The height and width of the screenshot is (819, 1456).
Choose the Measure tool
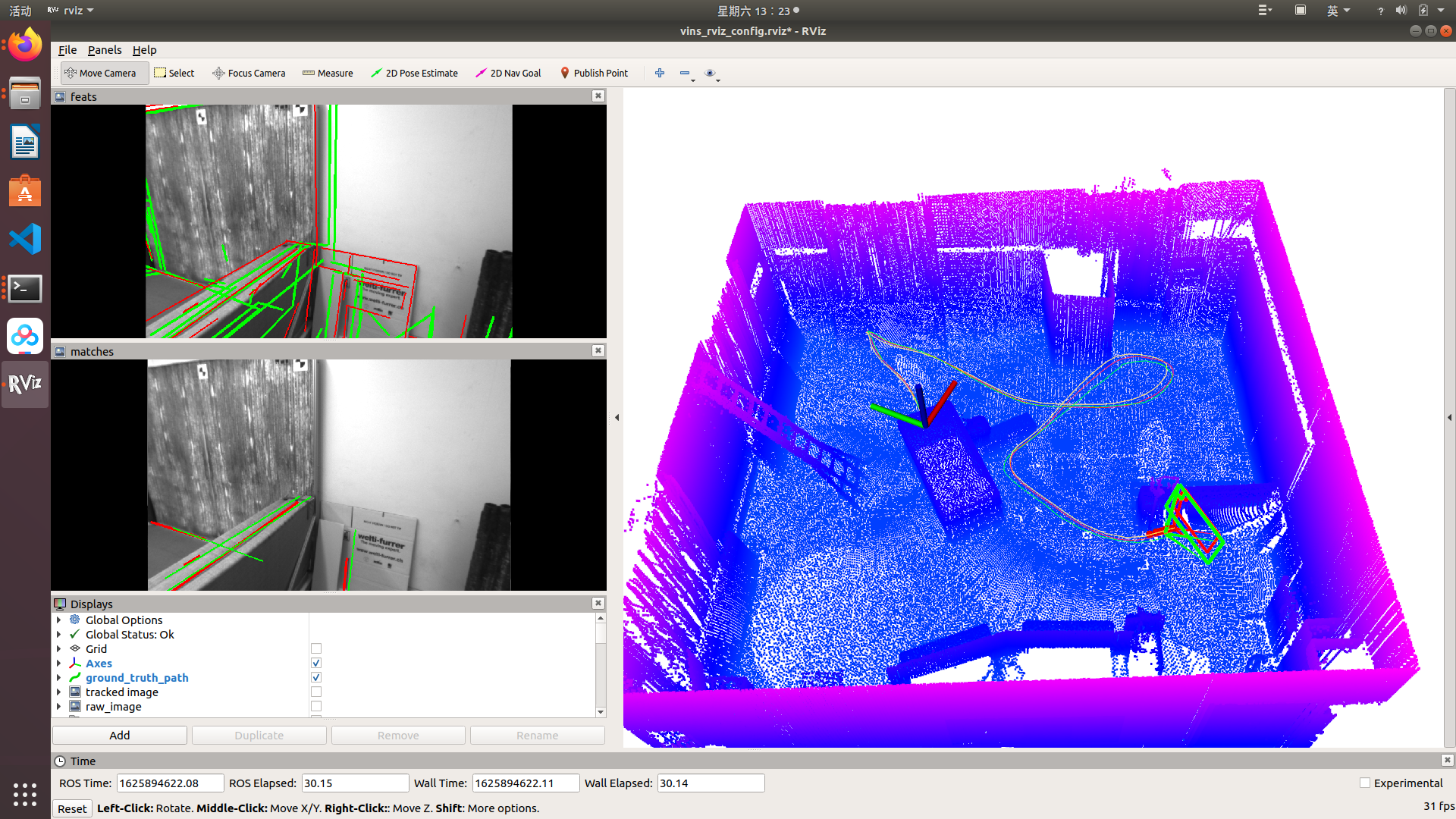[328, 73]
